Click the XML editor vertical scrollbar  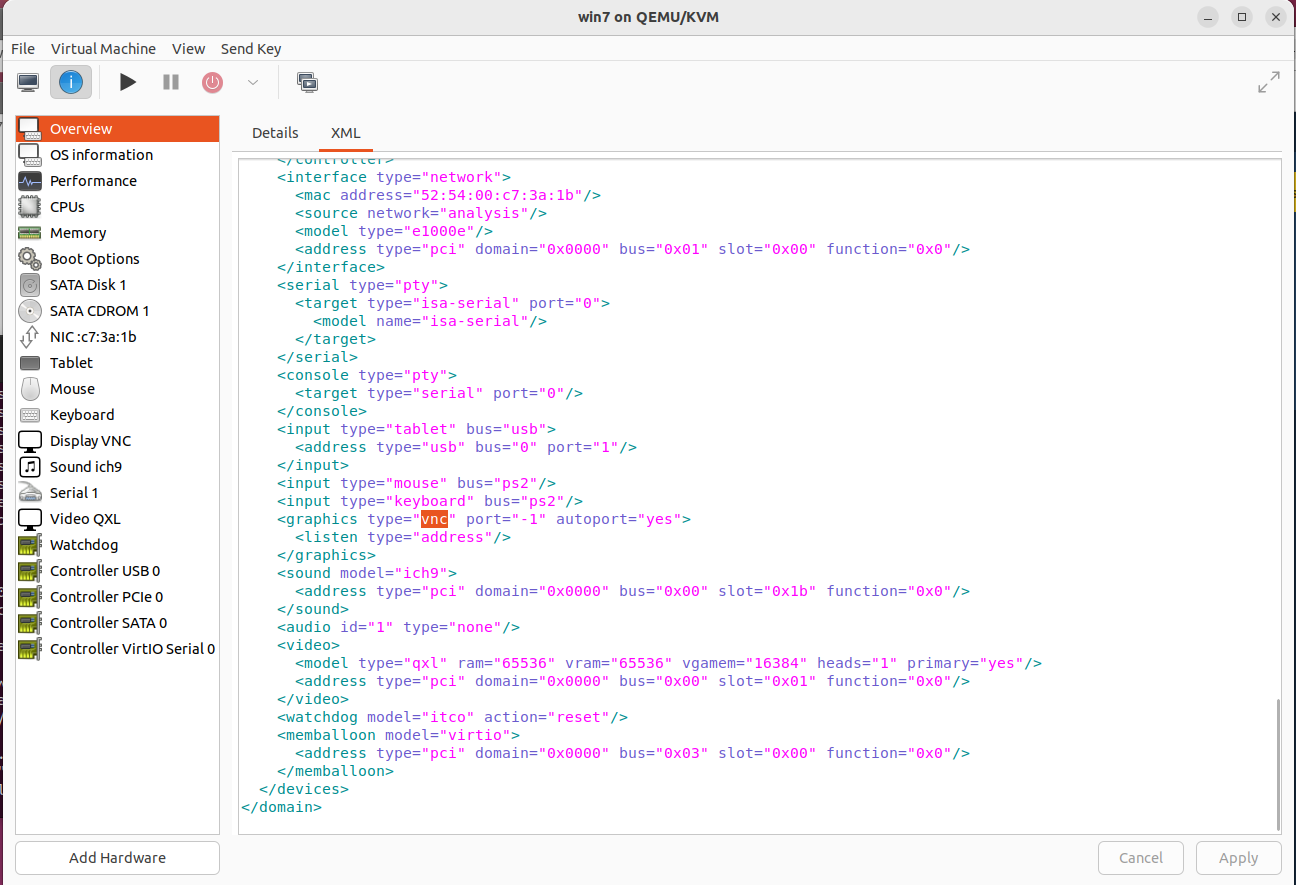coord(1278,760)
